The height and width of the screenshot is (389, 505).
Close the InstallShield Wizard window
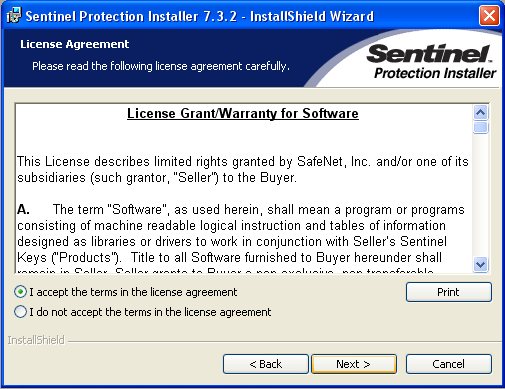click(489, 15)
